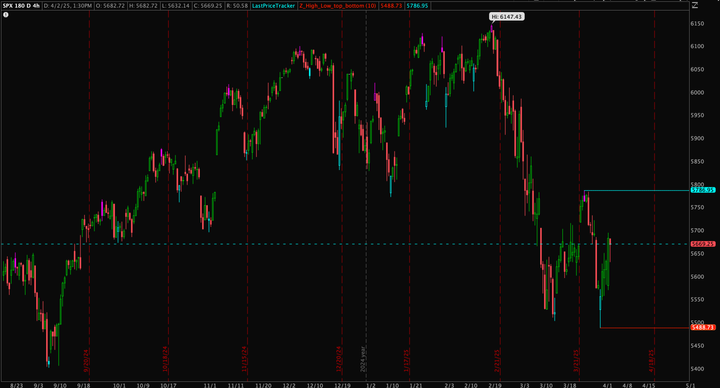
Task: Click the 2024 year divider label
Action: coord(363,359)
